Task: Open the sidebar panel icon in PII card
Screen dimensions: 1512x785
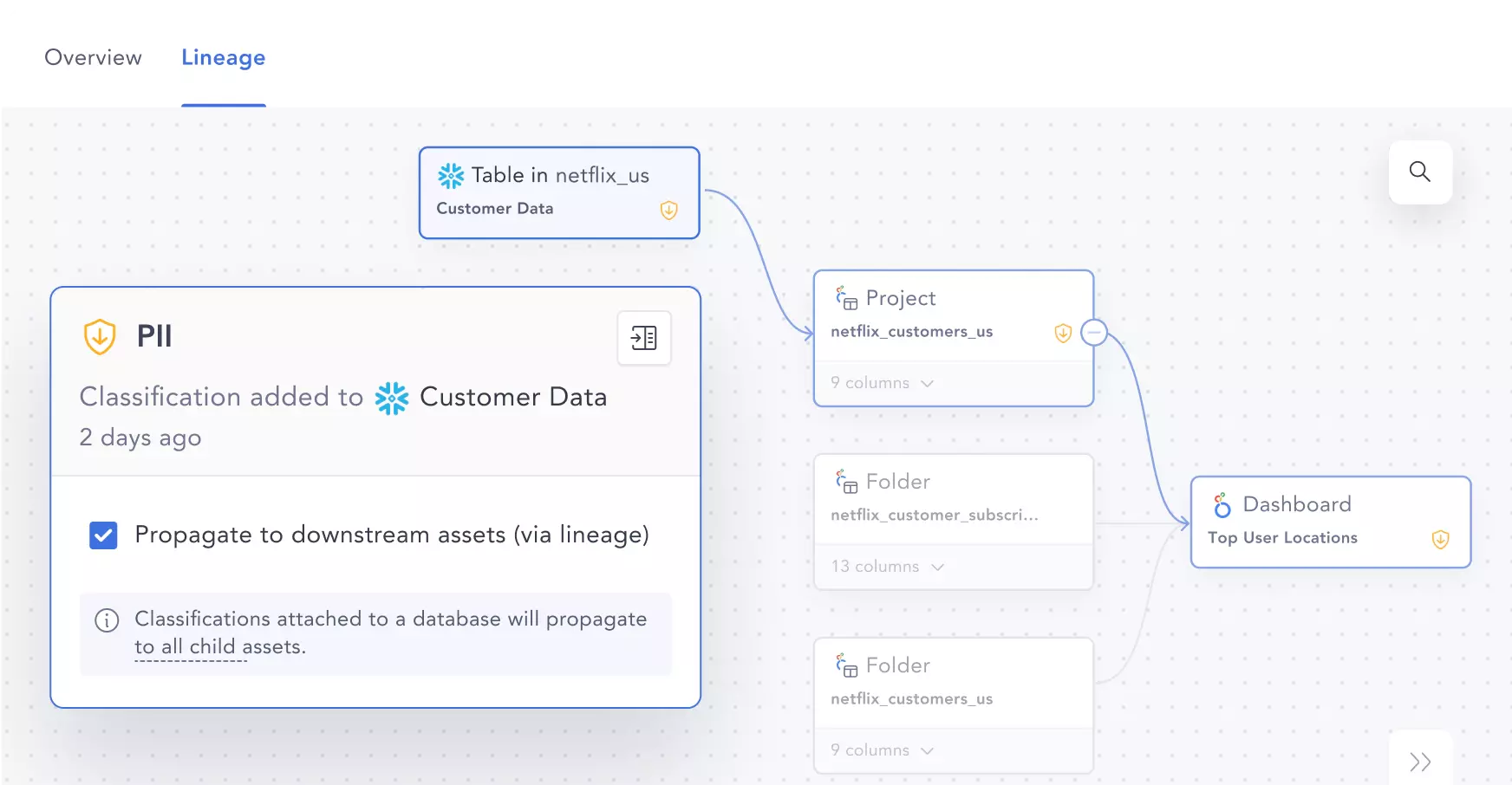Action: [644, 338]
